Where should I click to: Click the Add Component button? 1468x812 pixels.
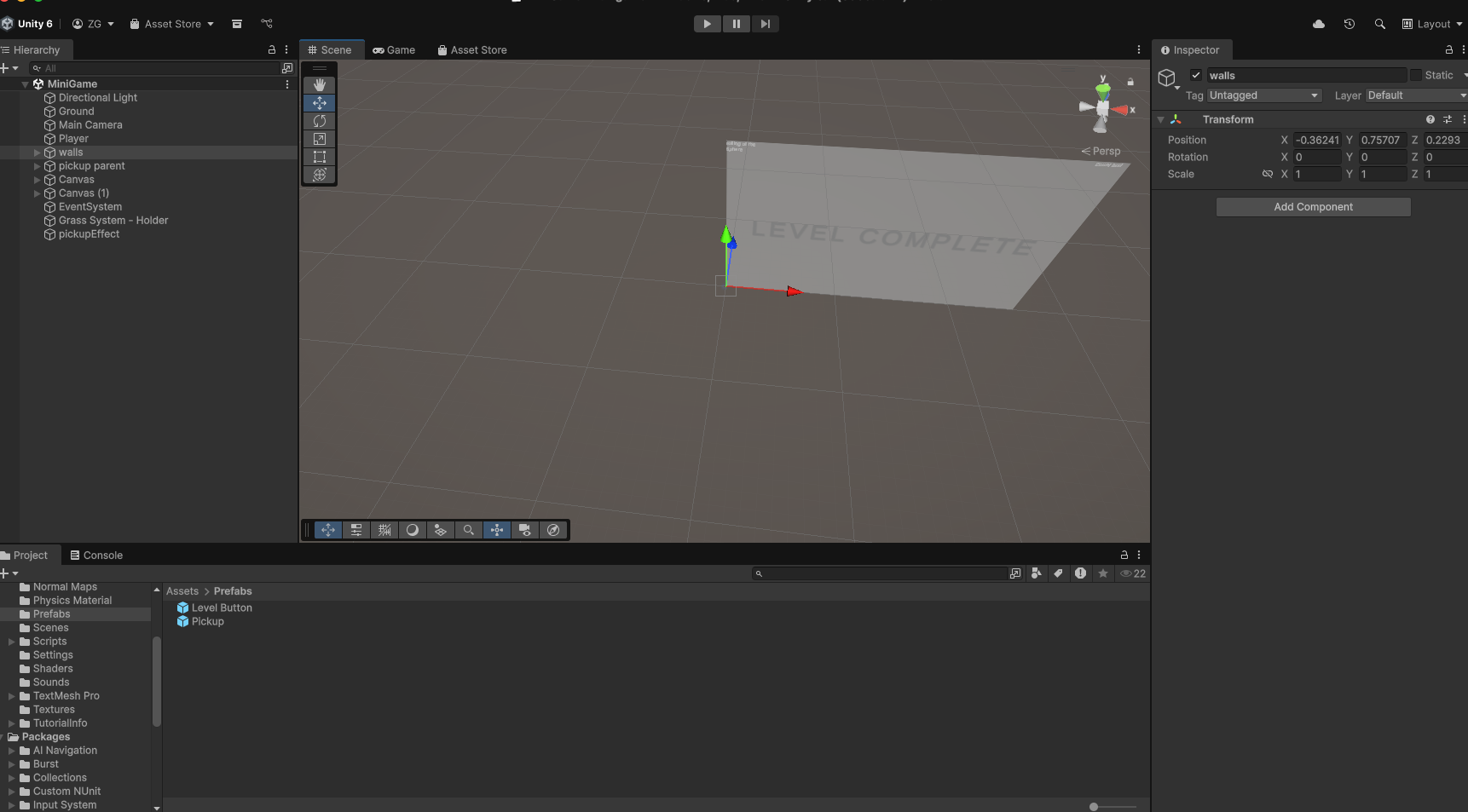point(1313,207)
